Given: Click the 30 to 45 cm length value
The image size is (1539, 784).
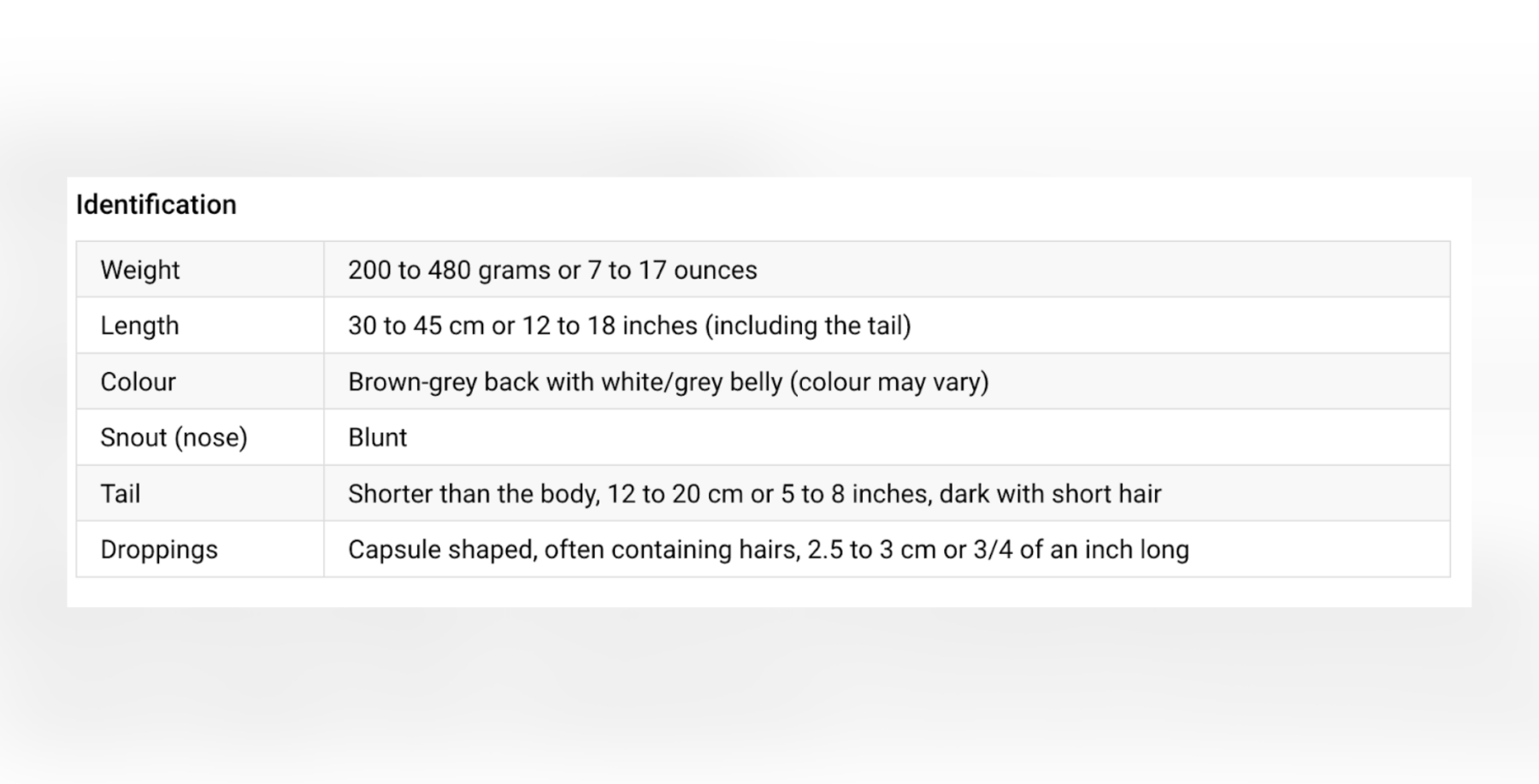Looking at the screenshot, I should 629,326.
